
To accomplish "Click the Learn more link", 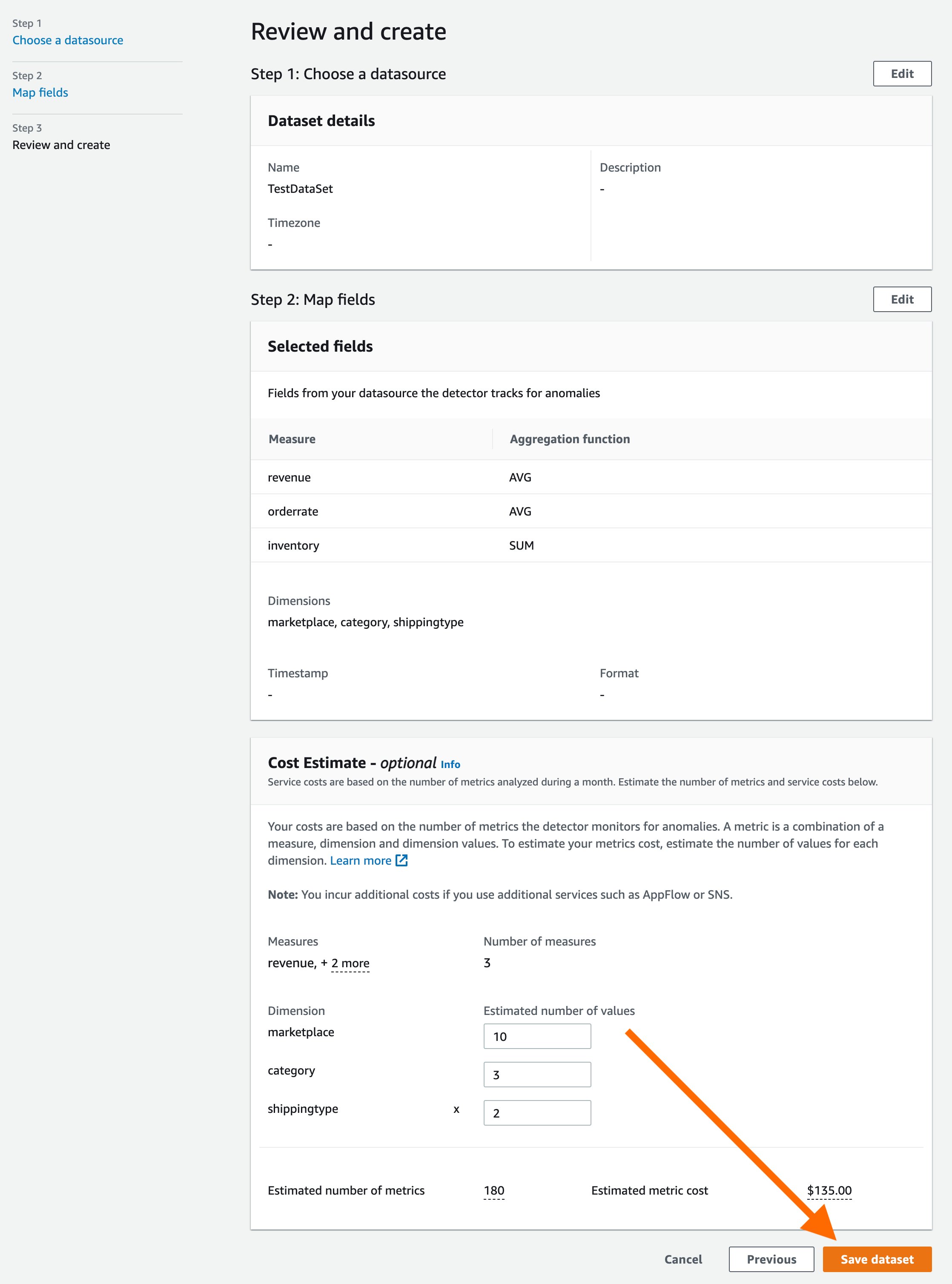I will 360,860.
